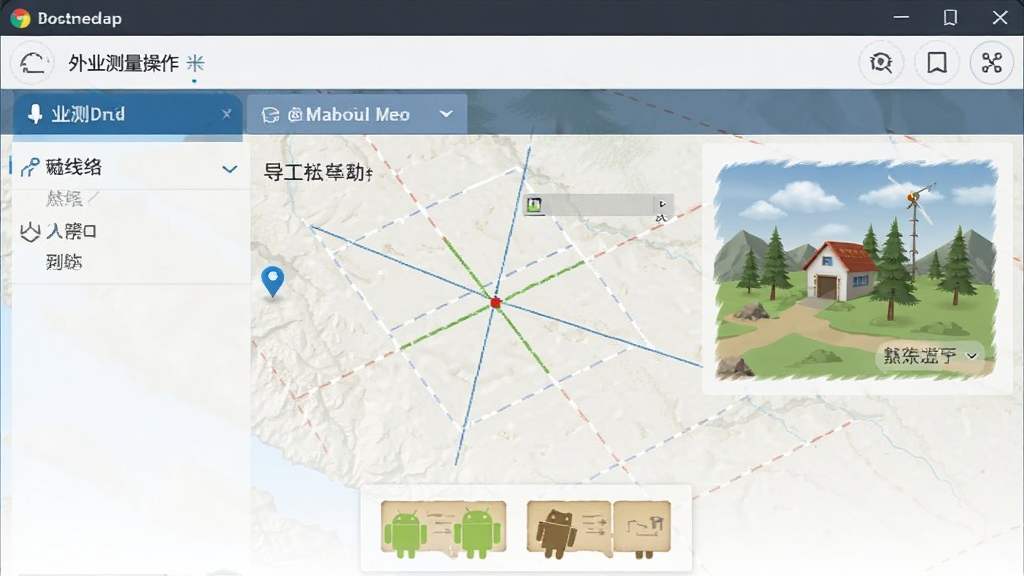Select 入膘口 in the sidebar

click(72, 231)
